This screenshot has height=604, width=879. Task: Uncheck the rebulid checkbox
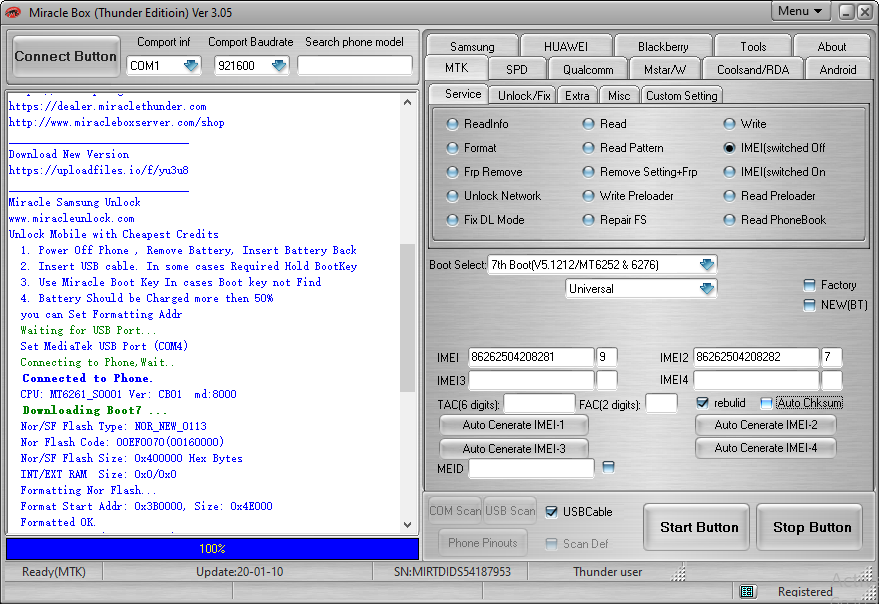(x=702, y=403)
